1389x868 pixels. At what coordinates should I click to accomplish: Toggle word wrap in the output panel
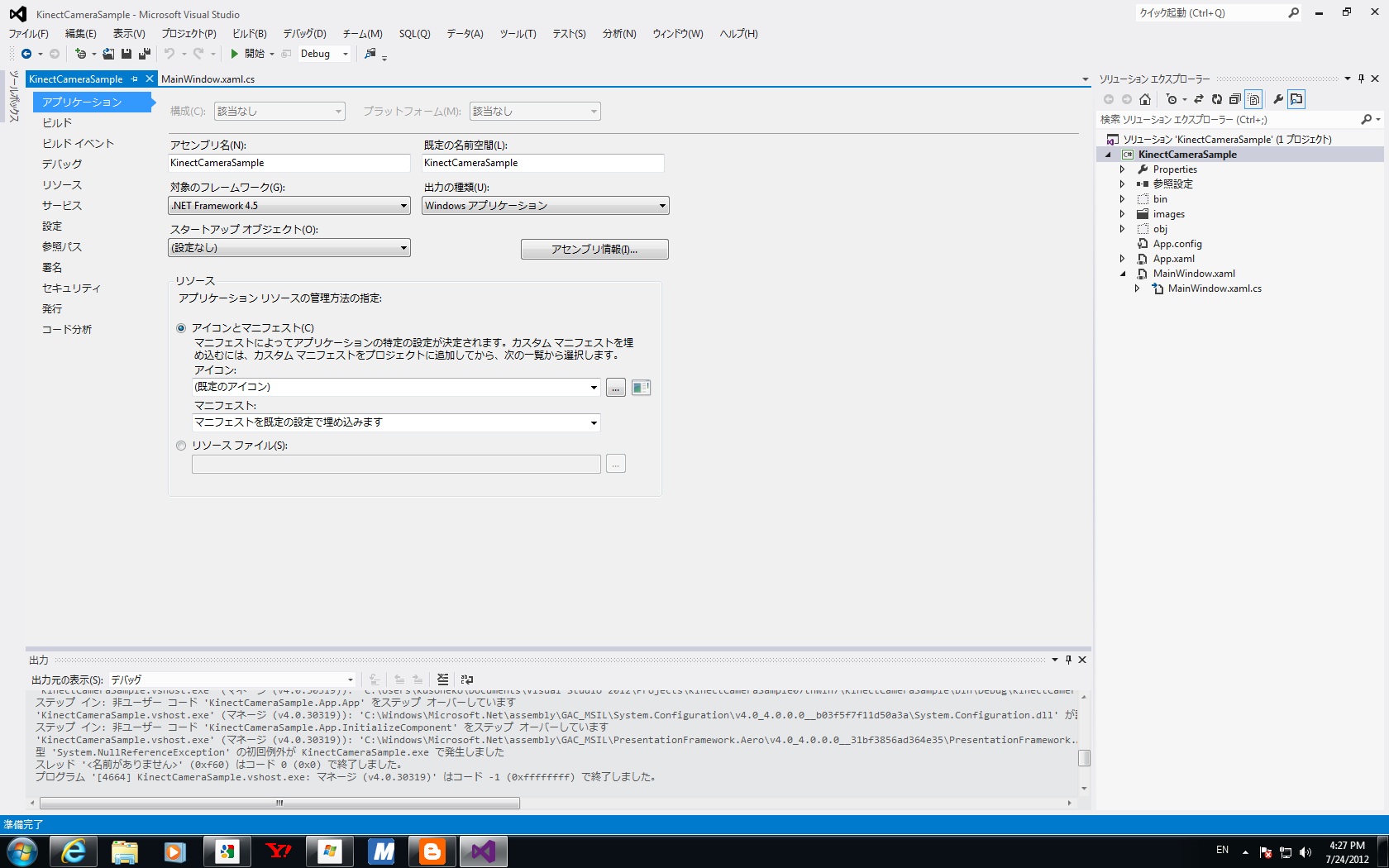pyautogui.click(x=467, y=680)
